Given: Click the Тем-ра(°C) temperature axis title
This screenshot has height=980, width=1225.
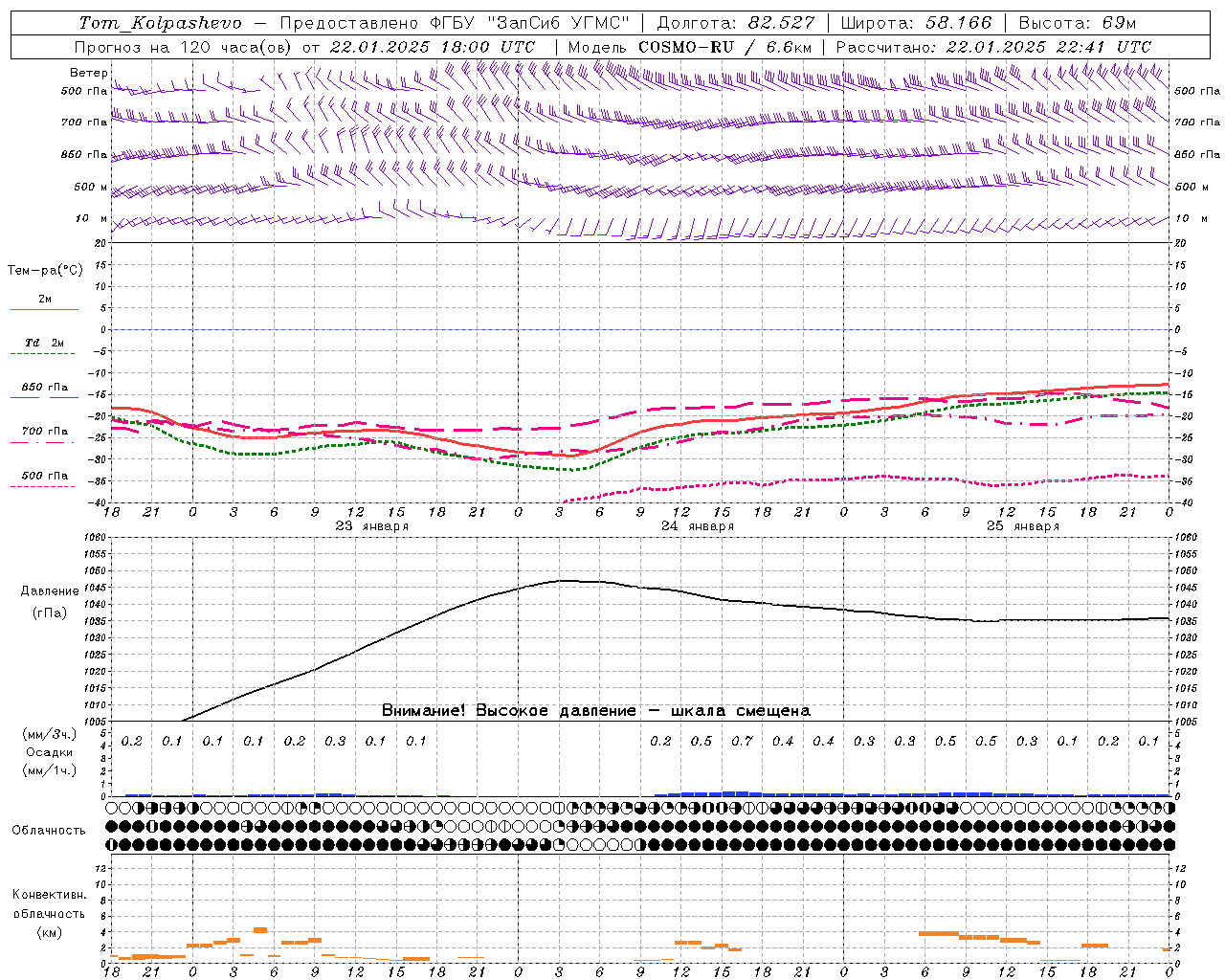Looking at the screenshot, I should click(x=45, y=271).
